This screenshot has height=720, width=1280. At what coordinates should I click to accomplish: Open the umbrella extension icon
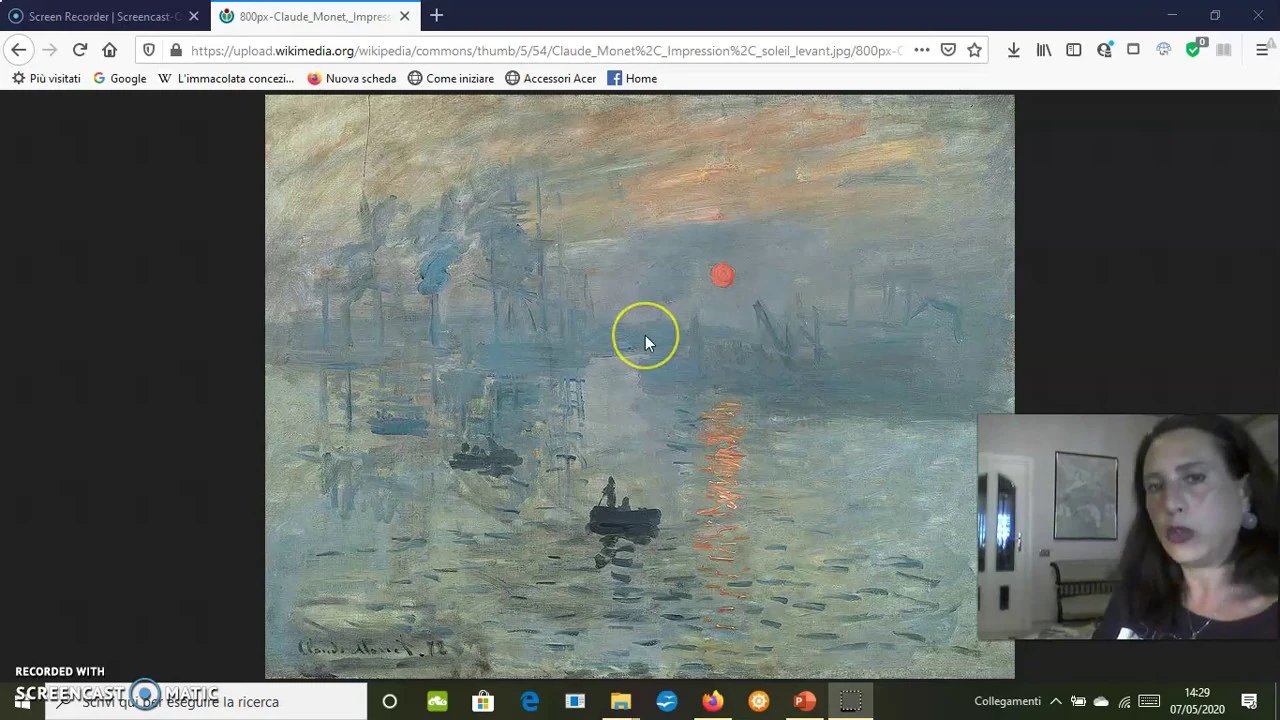point(1164,50)
